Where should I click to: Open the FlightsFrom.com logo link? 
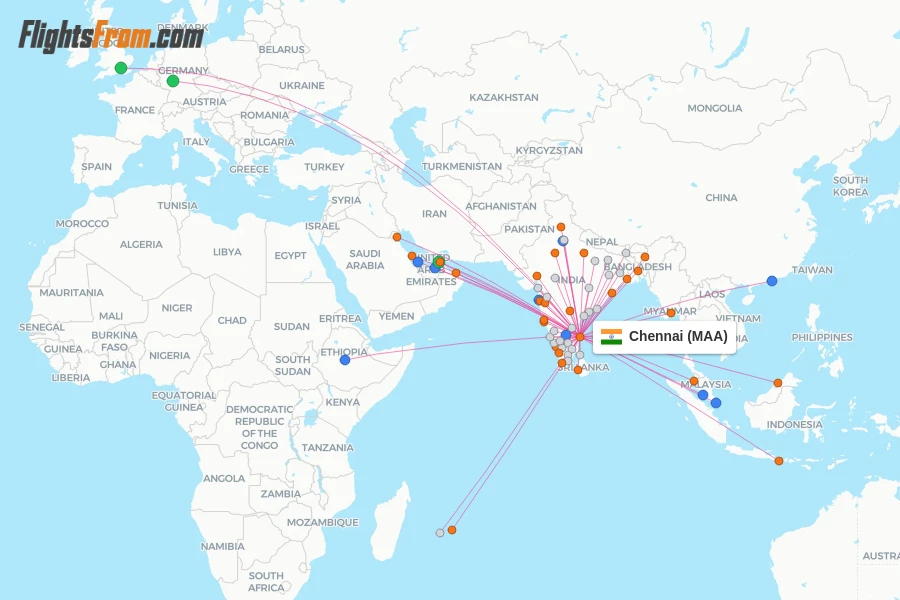click(111, 36)
